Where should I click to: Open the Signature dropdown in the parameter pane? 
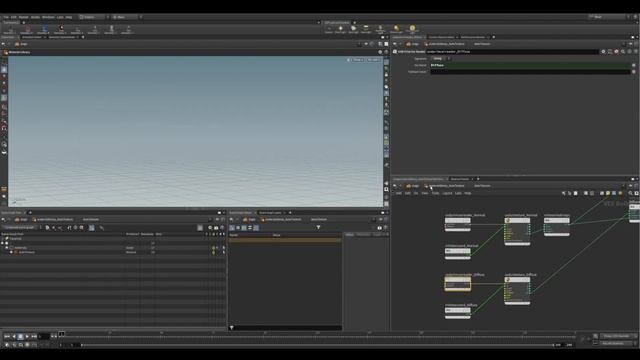(440, 58)
